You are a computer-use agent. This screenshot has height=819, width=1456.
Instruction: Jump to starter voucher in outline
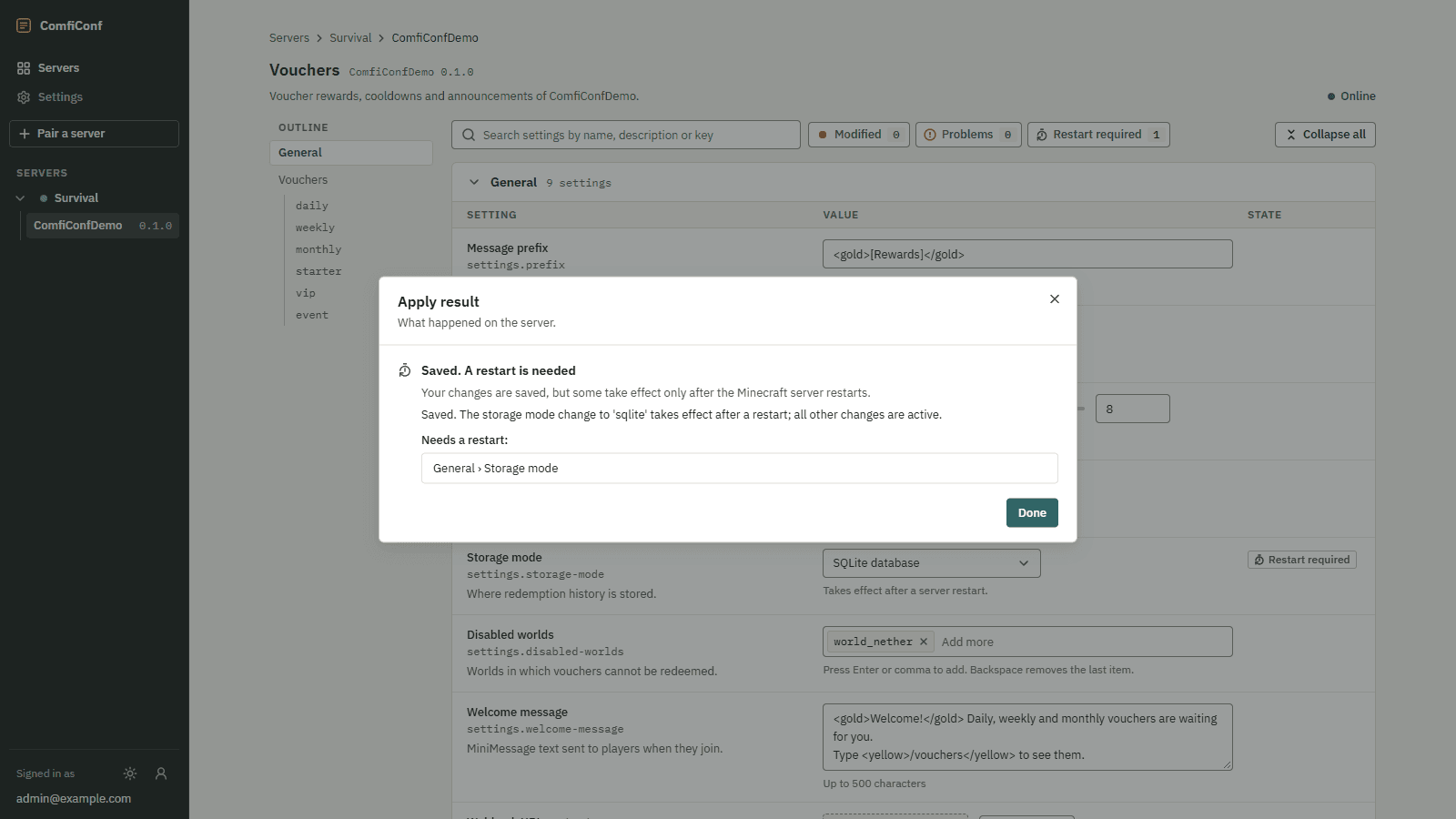click(318, 271)
